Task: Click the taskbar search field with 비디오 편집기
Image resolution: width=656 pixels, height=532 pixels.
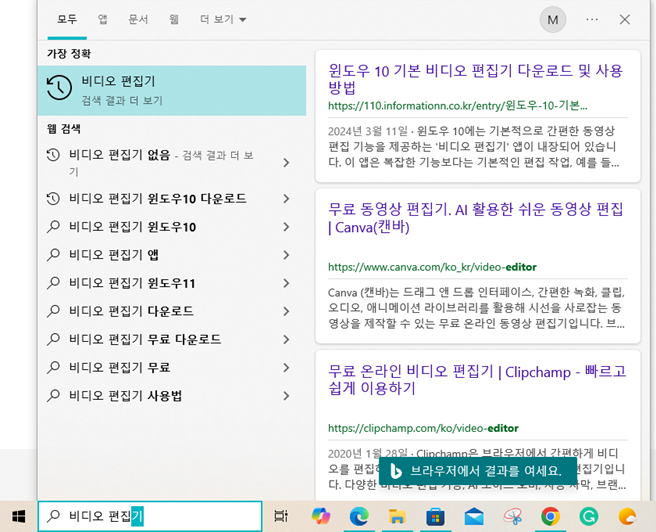Action: pos(150,516)
